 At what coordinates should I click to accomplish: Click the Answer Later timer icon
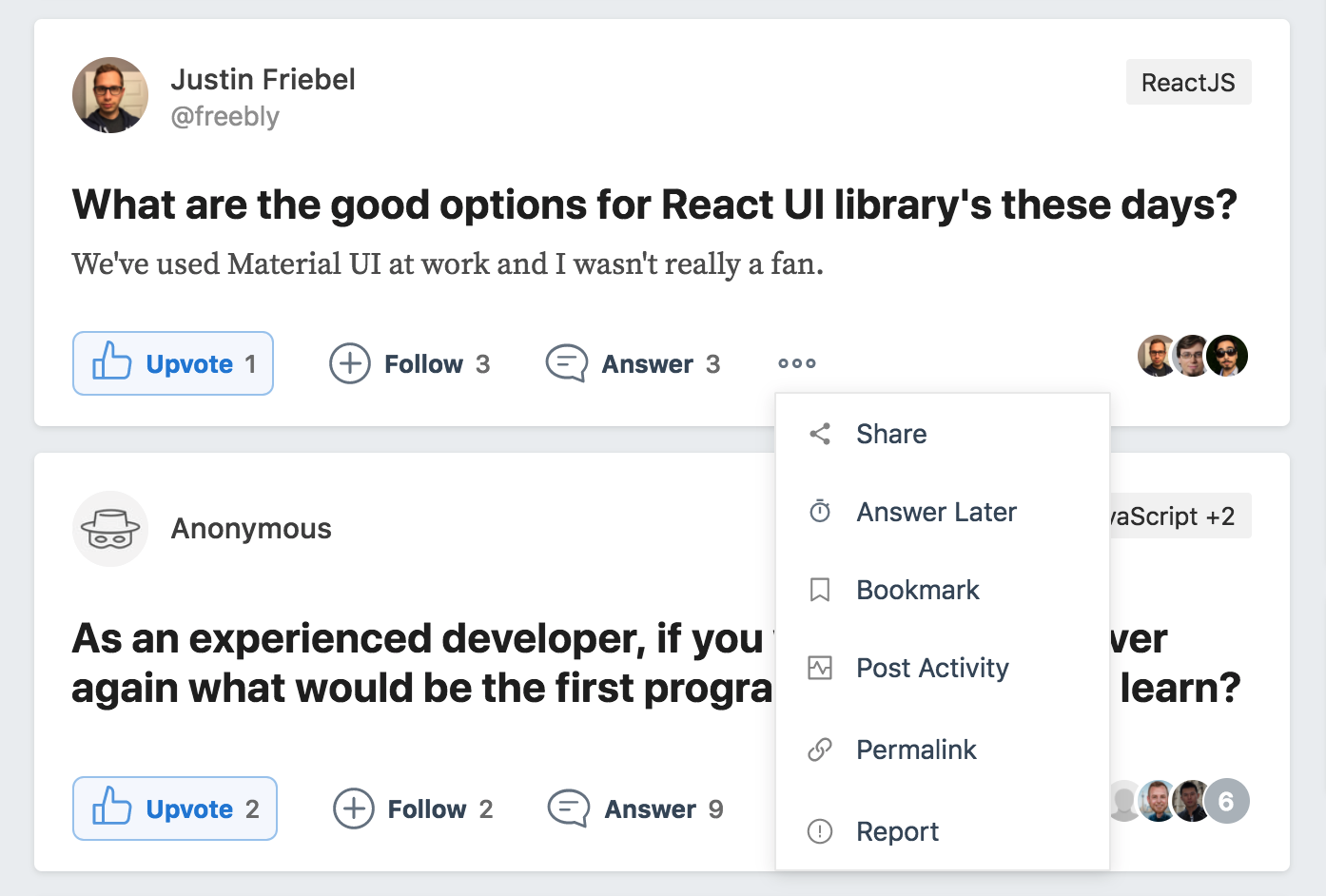click(820, 512)
